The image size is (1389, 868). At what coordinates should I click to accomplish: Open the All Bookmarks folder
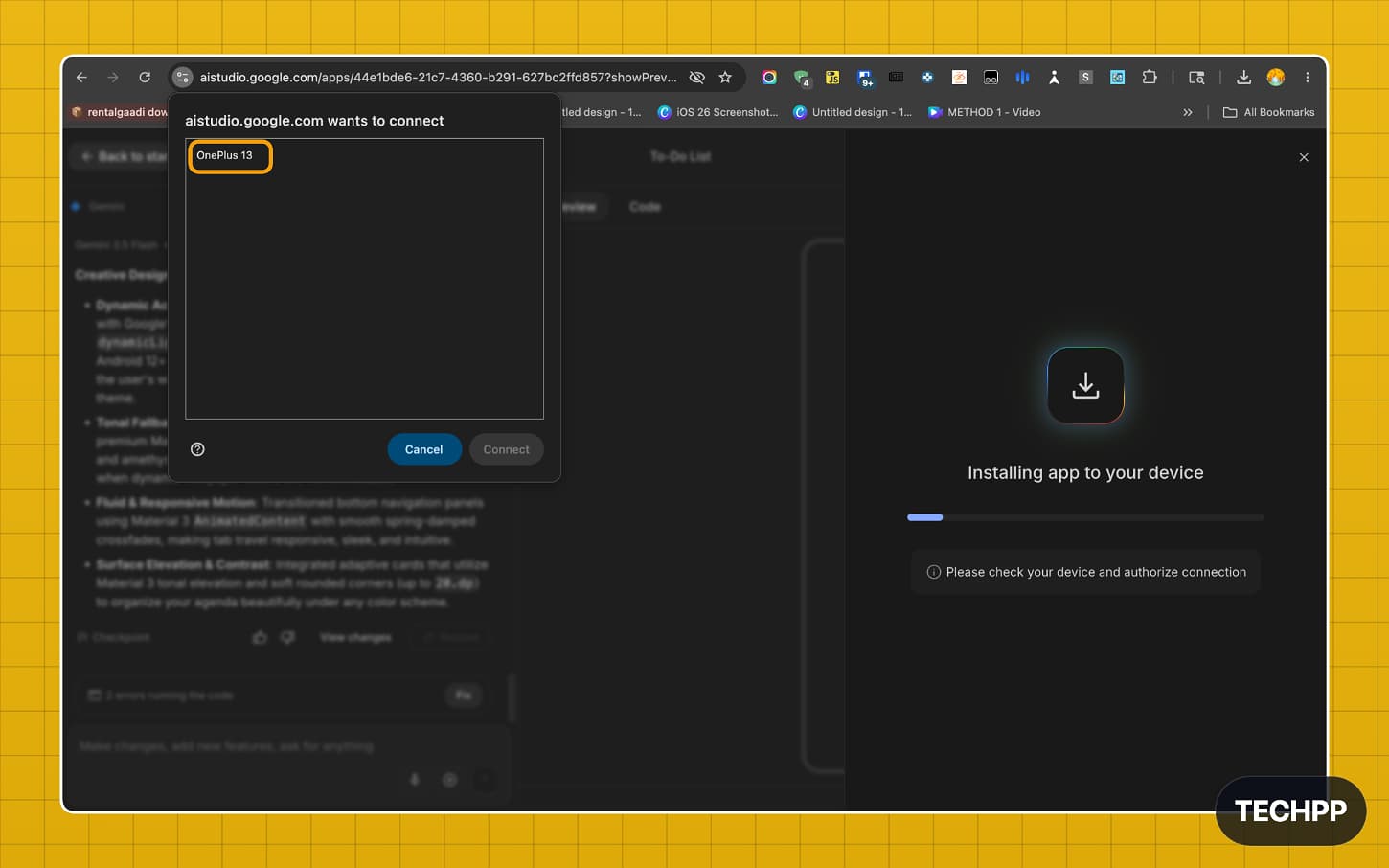[x=1268, y=112]
